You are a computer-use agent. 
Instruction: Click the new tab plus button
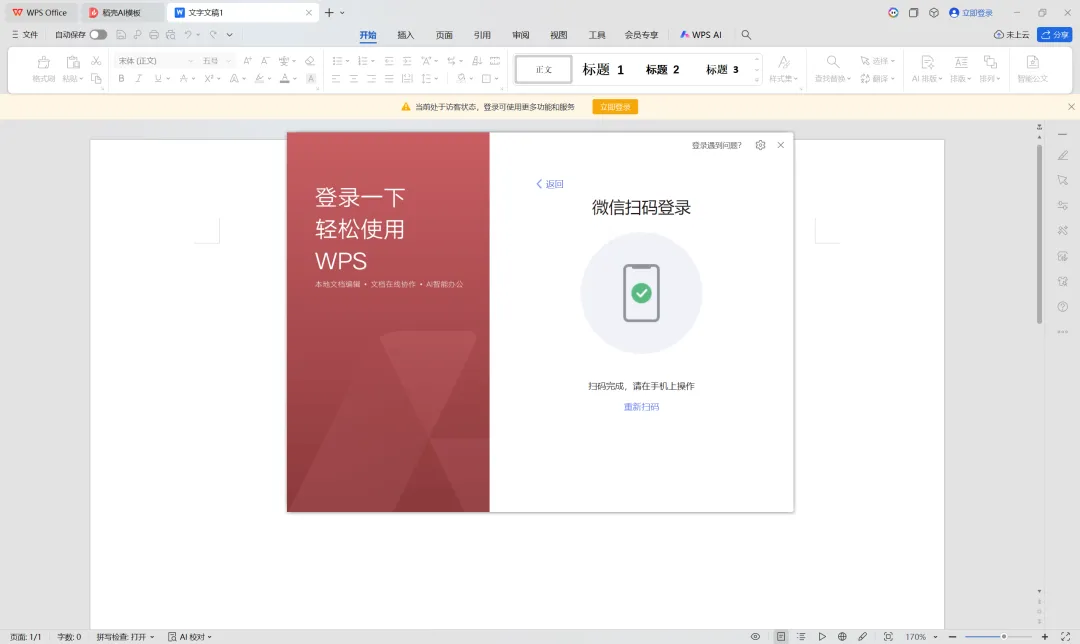(329, 12)
